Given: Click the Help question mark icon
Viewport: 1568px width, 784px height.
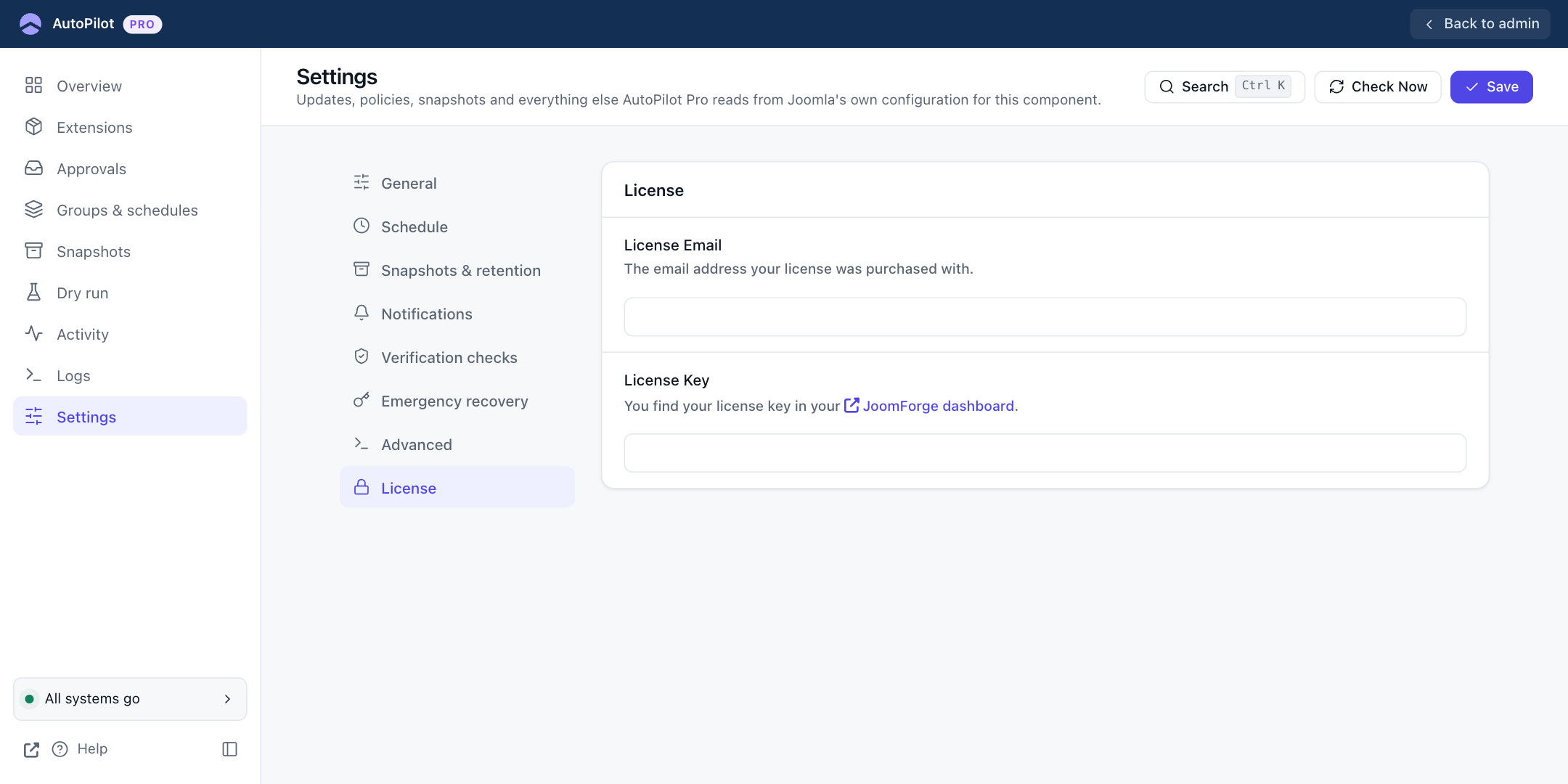Looking at the screenshot, I should [x=60, y=749].
